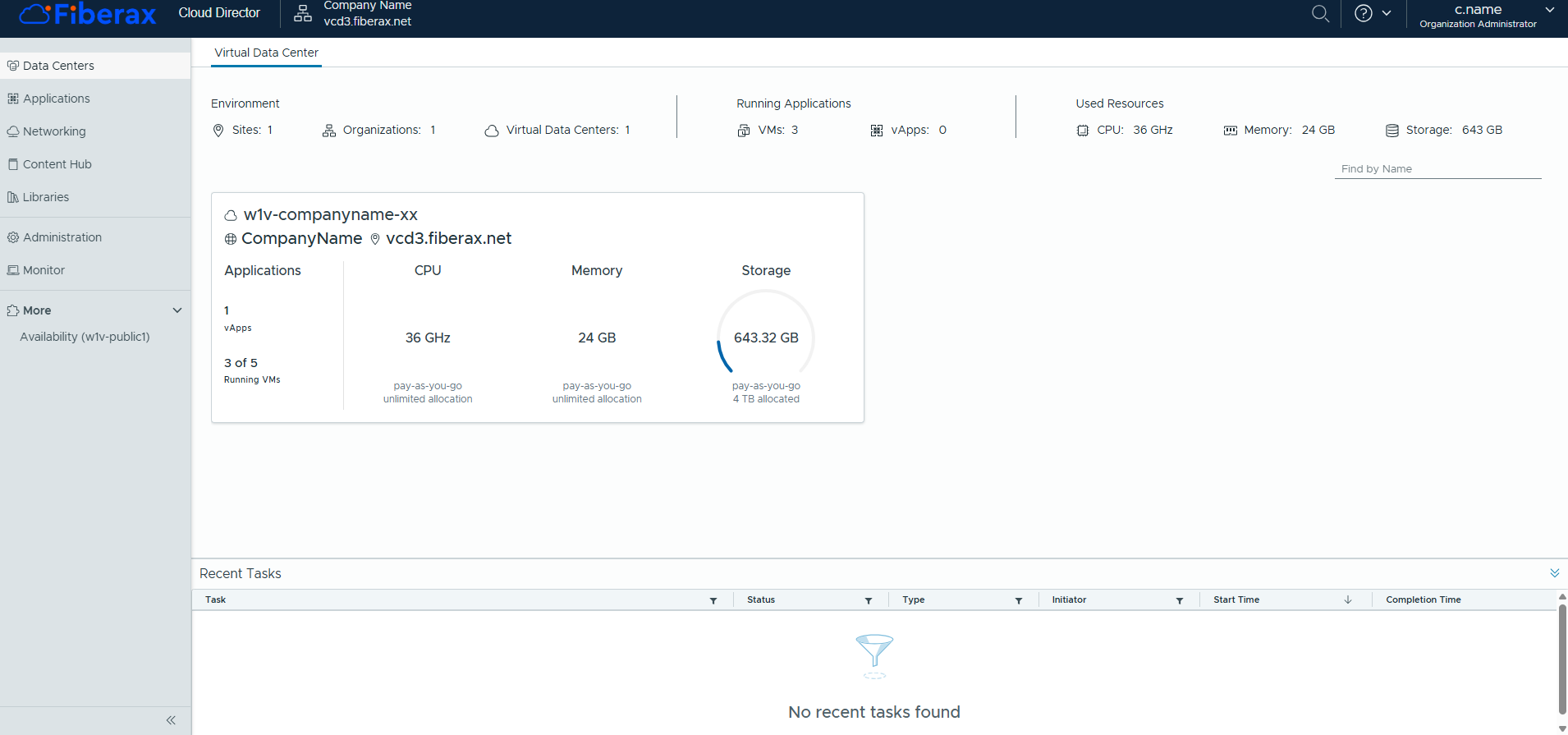Collapse the Recent Tasks panel

pyautogui.click(x=1554, y=573)
